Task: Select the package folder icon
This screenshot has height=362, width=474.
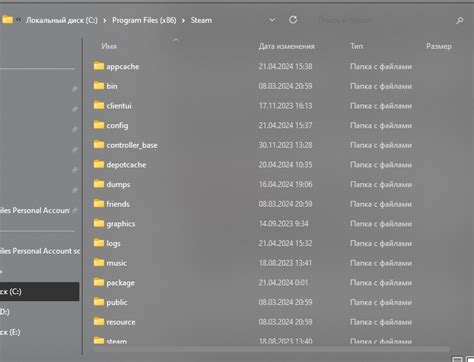Action: click(99, 282)
